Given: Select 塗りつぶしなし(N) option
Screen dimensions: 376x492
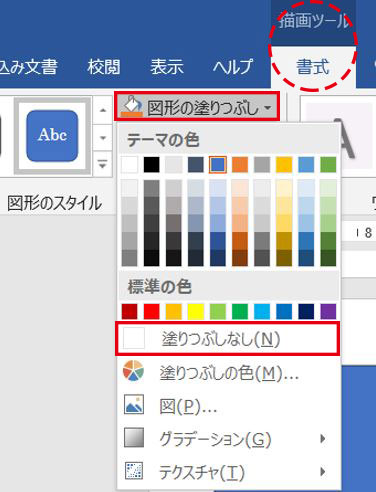Looking at the screenshot, I should coord(228,338).
